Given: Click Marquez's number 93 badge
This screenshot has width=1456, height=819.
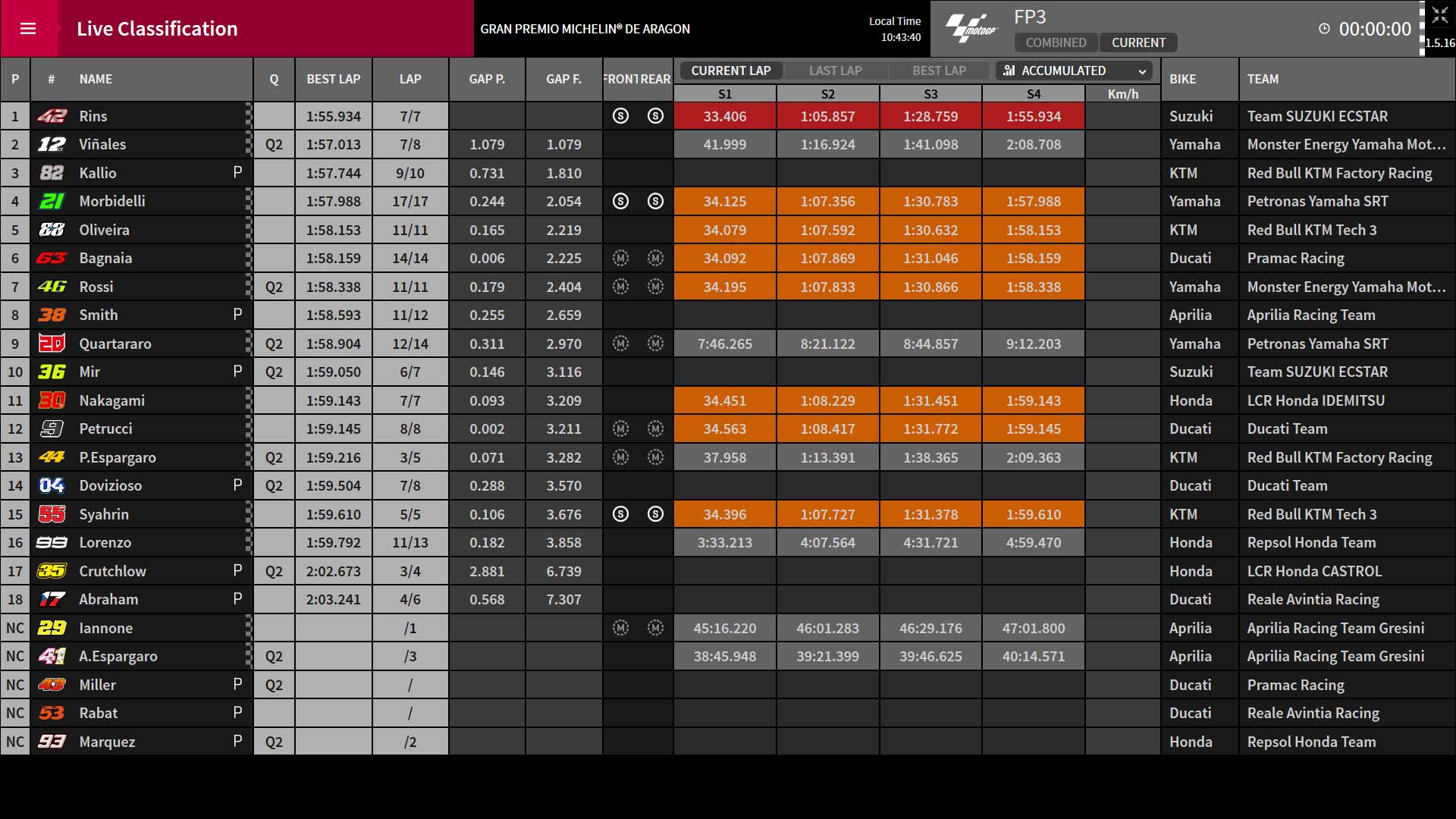Looking at the screenshot, I should coord(52,742).
